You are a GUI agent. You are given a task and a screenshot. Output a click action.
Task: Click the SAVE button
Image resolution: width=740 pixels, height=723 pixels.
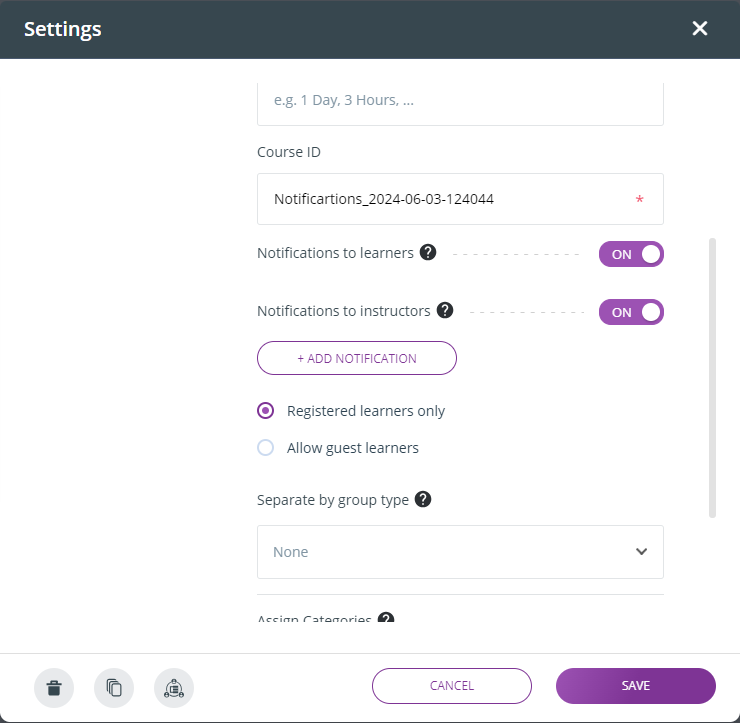pyautogui.click(x=636, y=686)
